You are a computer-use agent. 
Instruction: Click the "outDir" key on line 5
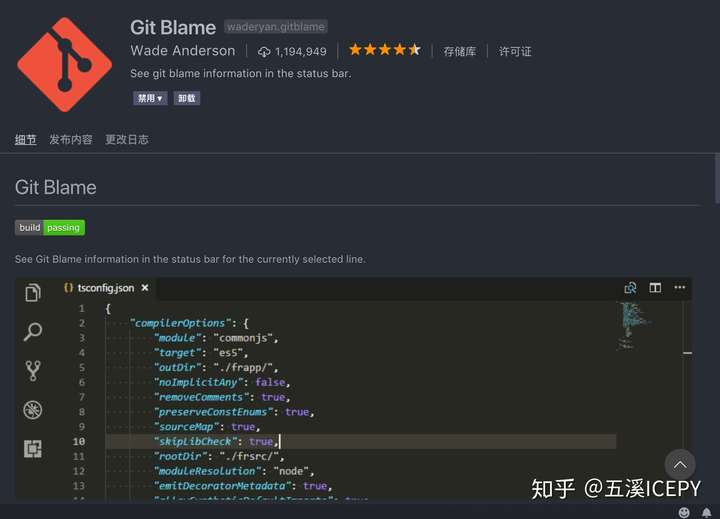coord(178,367)
